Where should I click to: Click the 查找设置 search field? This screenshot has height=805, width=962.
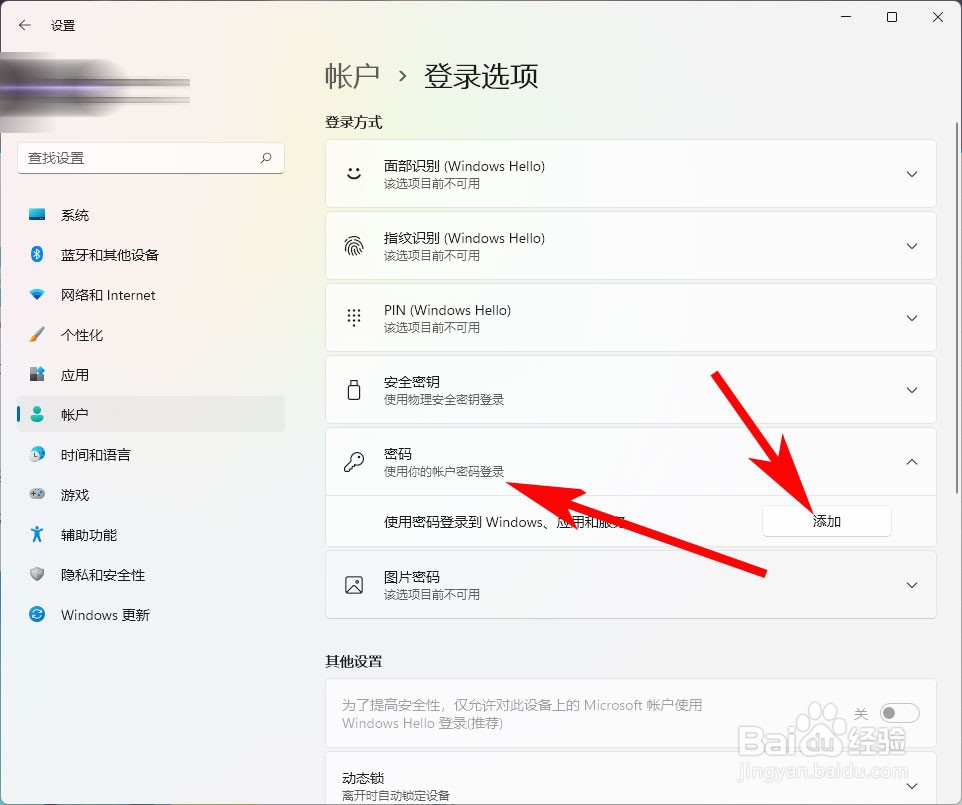point(151,158)
